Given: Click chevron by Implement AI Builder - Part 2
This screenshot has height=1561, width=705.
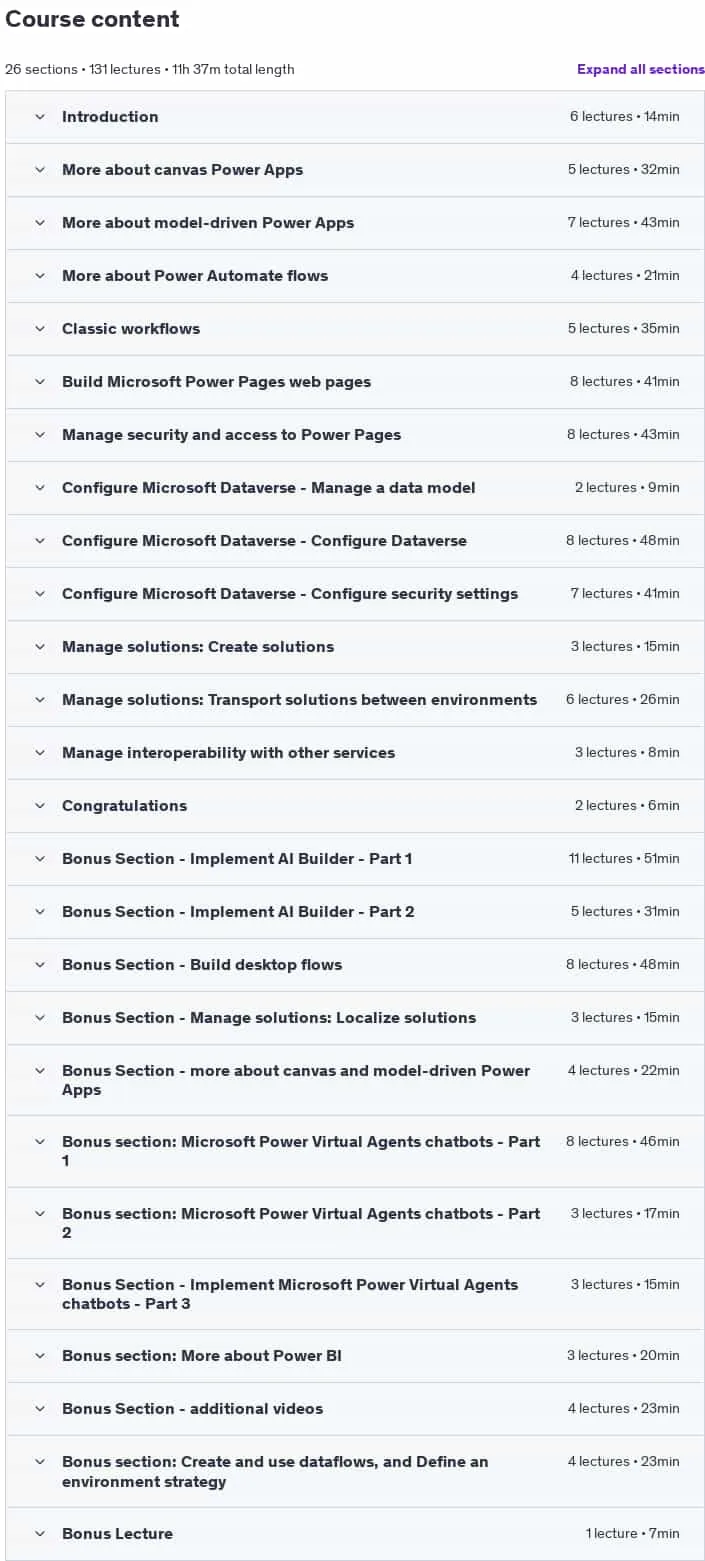Looking at the screenshot, I should click(40, 912).
